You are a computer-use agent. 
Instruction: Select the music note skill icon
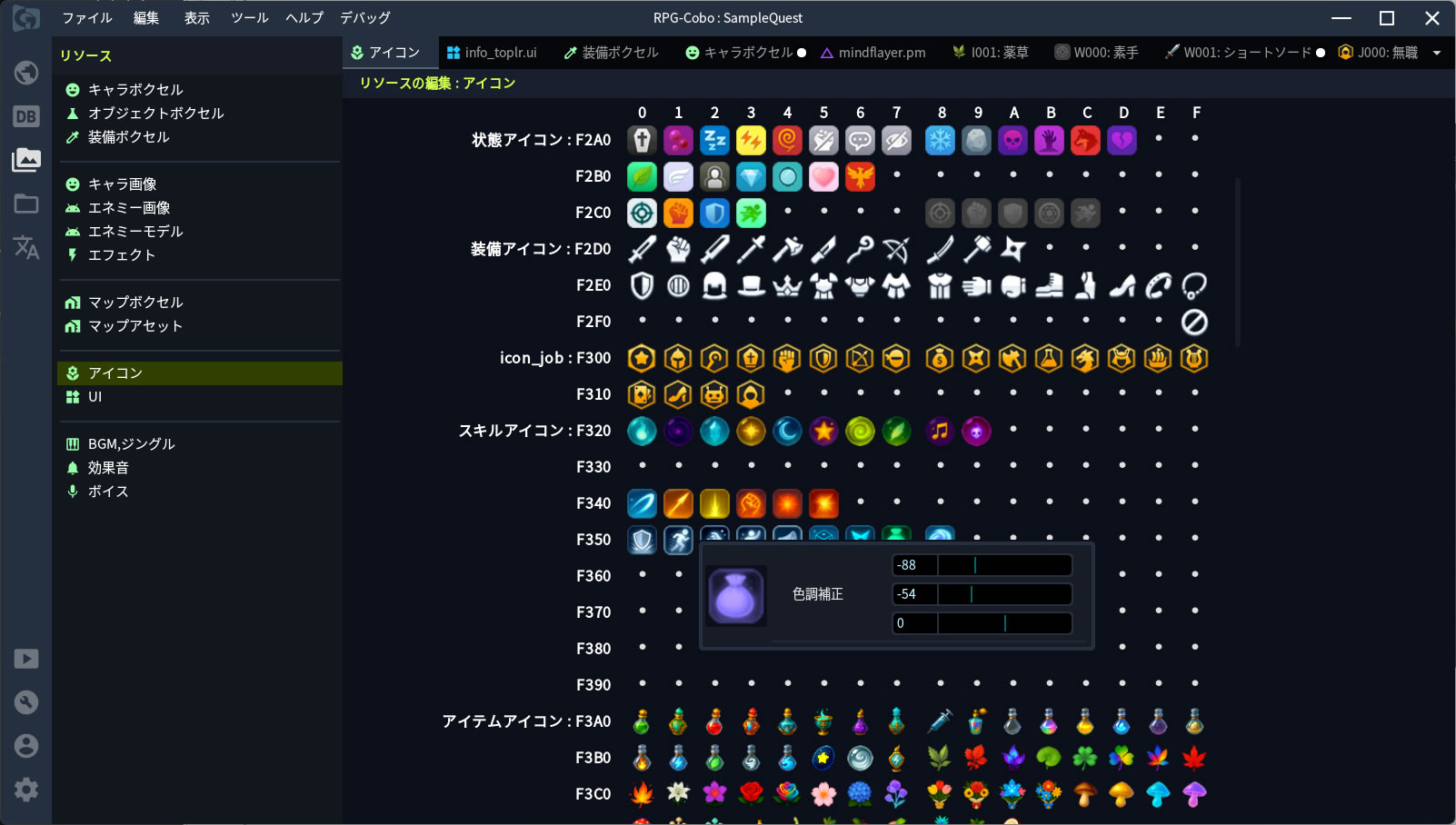pos(940,431)
